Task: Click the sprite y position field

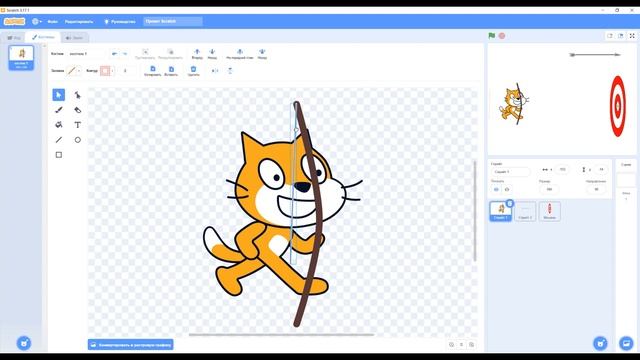Action: pos(601,169)
